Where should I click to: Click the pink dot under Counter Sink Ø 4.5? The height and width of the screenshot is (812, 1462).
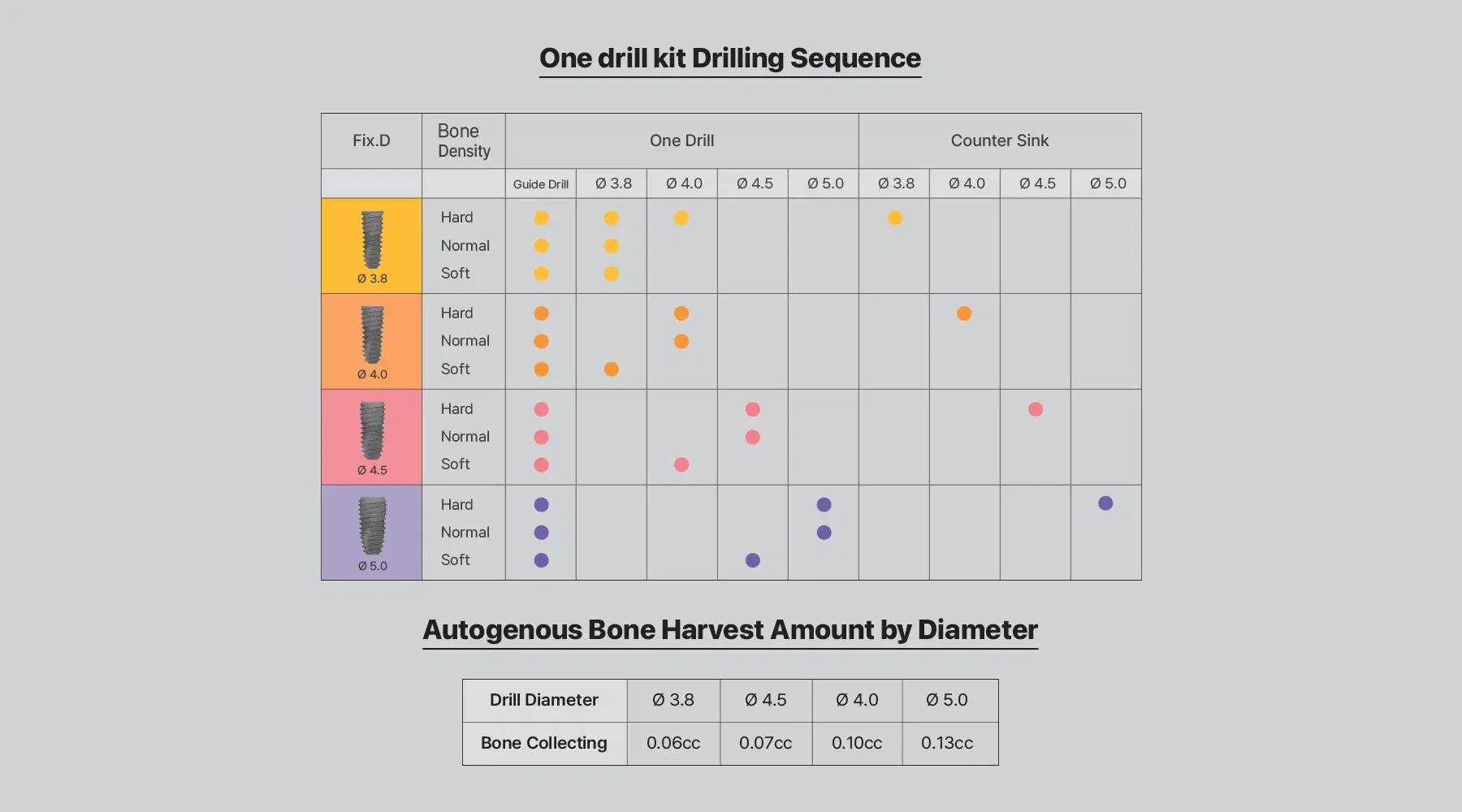[x=1036, y=409]
